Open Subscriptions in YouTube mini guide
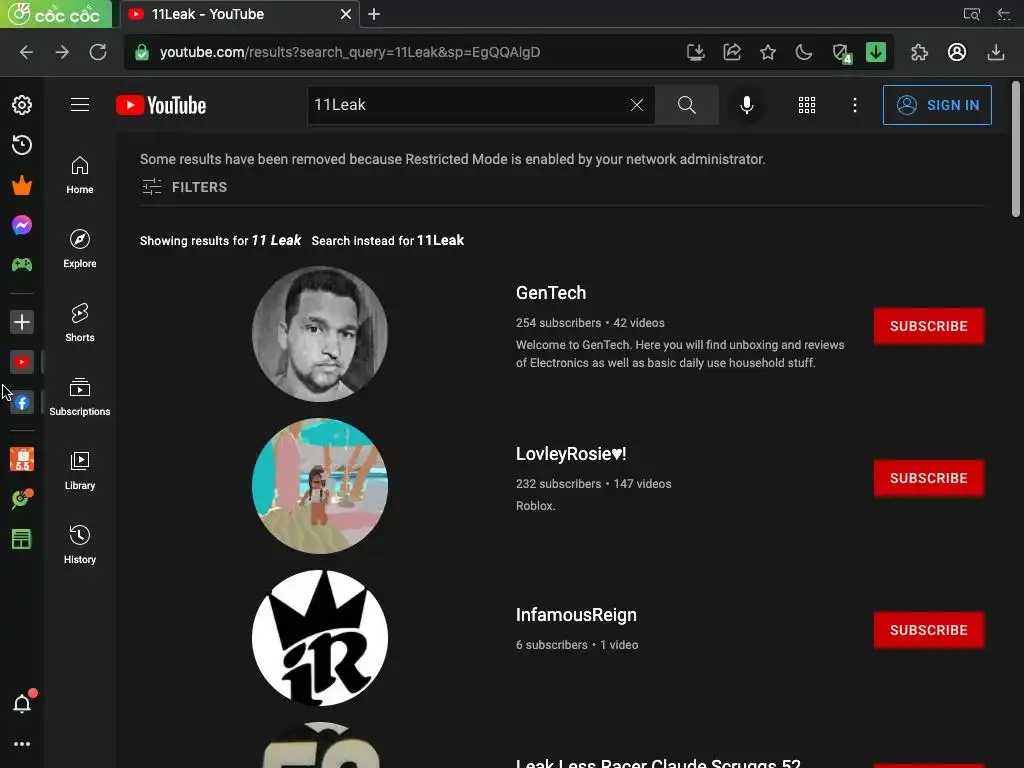The image size is (1024, 768). tap(80, 396)
